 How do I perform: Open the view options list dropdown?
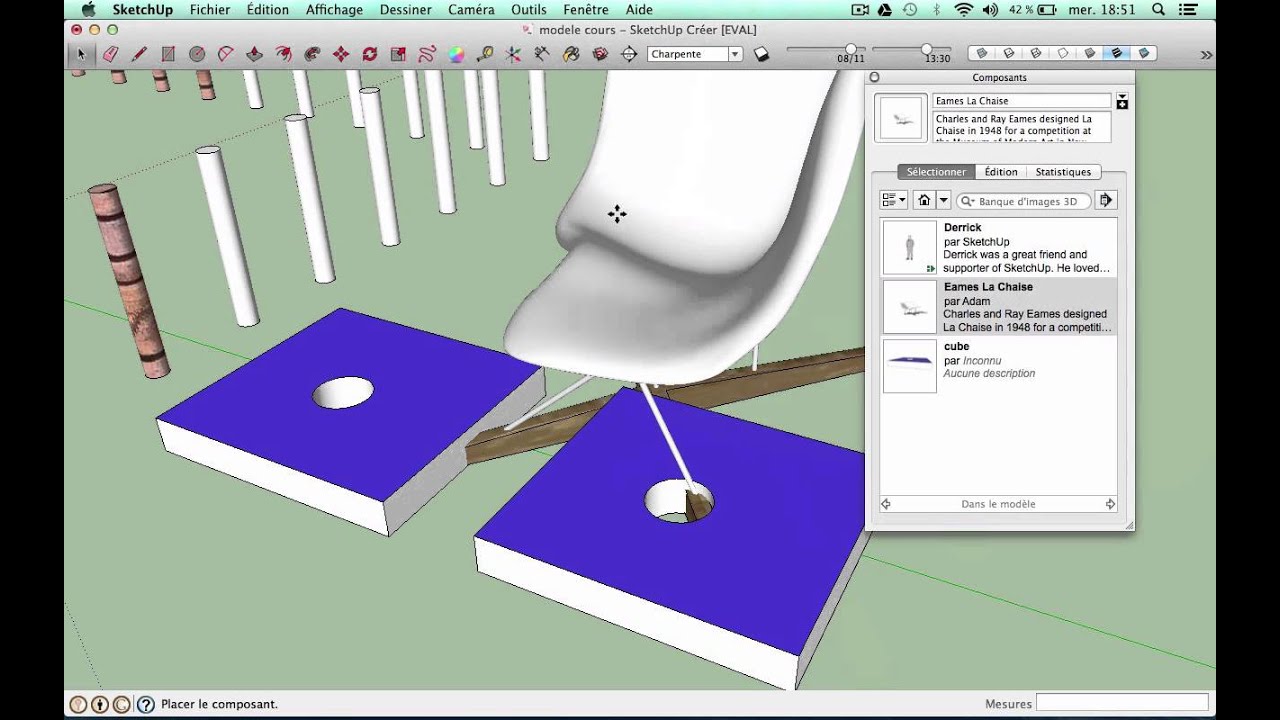click(x=893, y=200)
